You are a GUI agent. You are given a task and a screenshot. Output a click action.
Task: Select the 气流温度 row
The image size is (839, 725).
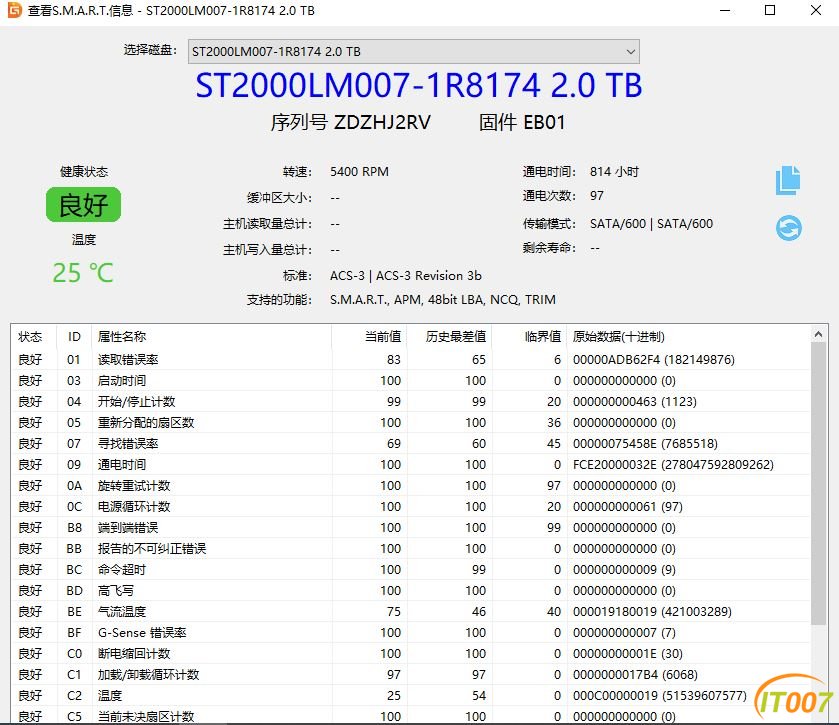pos(410,612)
